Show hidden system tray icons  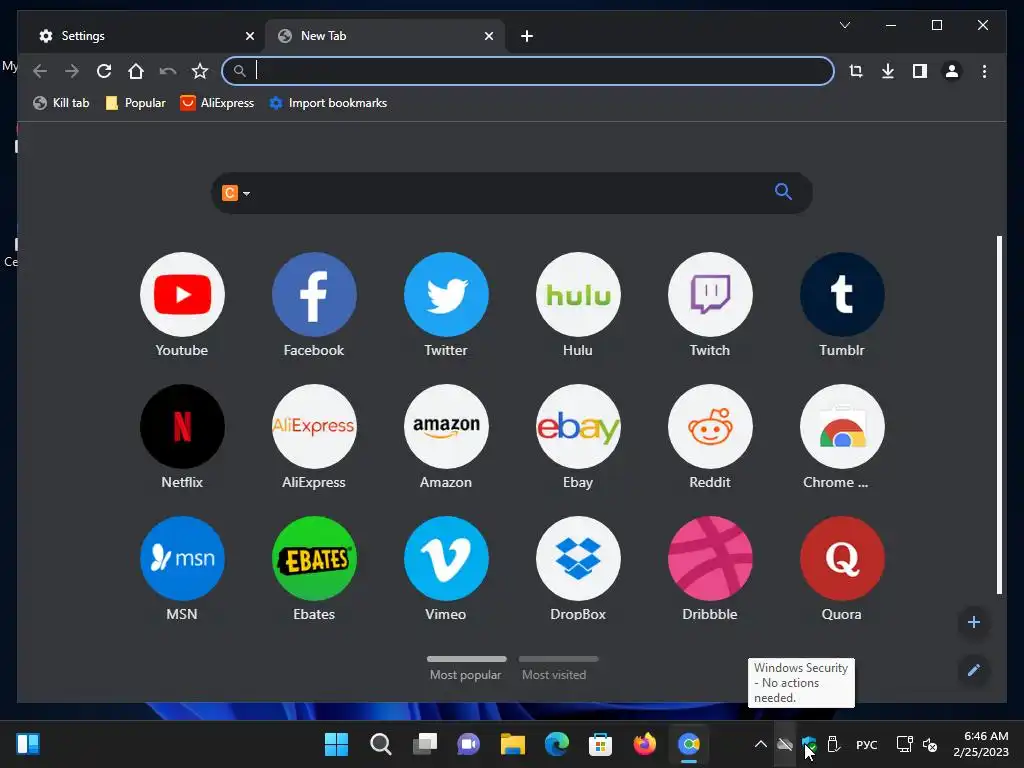[x=761, y=744]
